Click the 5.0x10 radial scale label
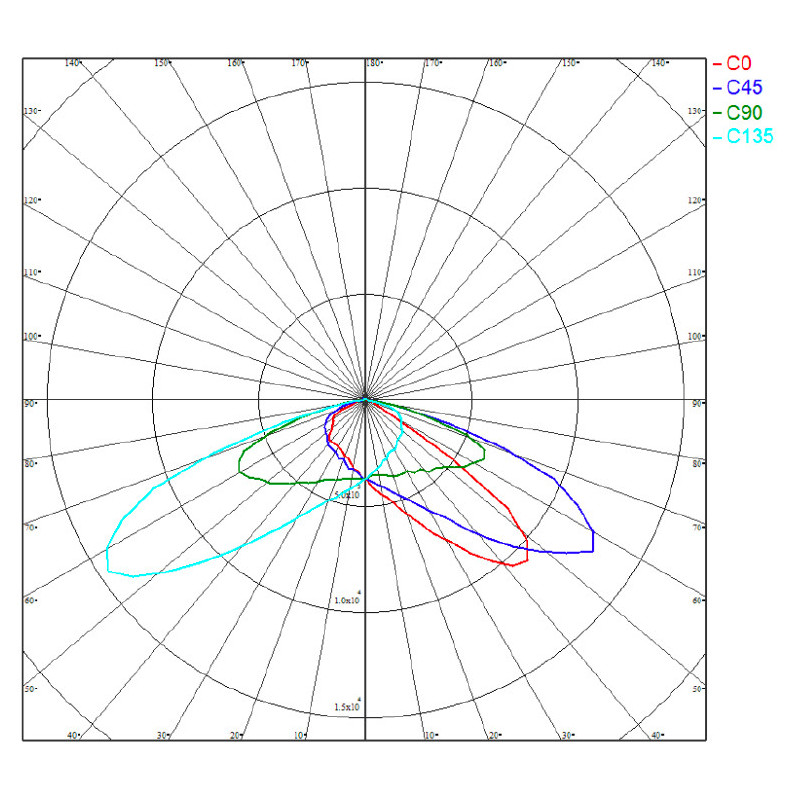This screenshot has width=800, height=800. 347,493
